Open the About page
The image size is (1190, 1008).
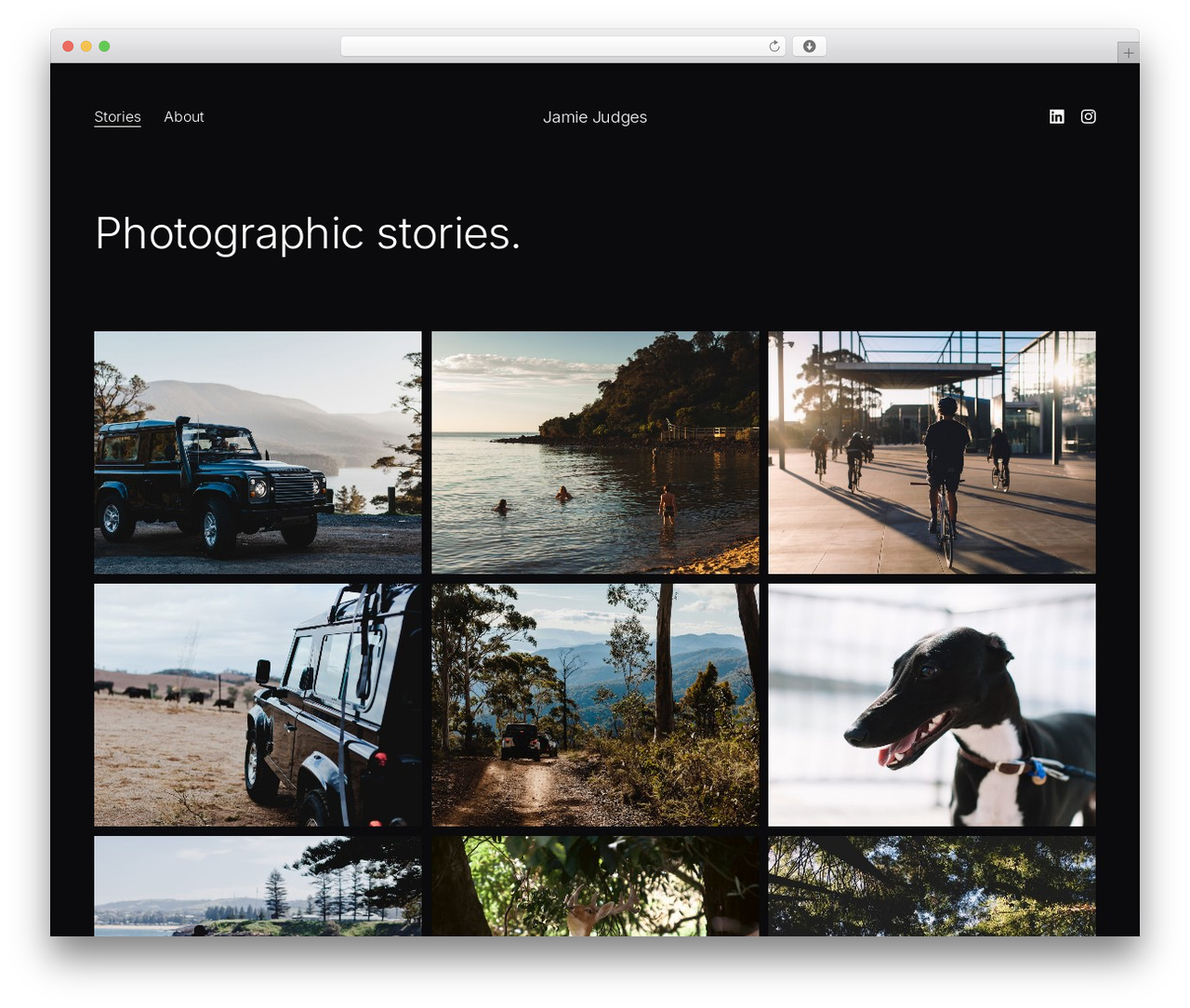184,117
